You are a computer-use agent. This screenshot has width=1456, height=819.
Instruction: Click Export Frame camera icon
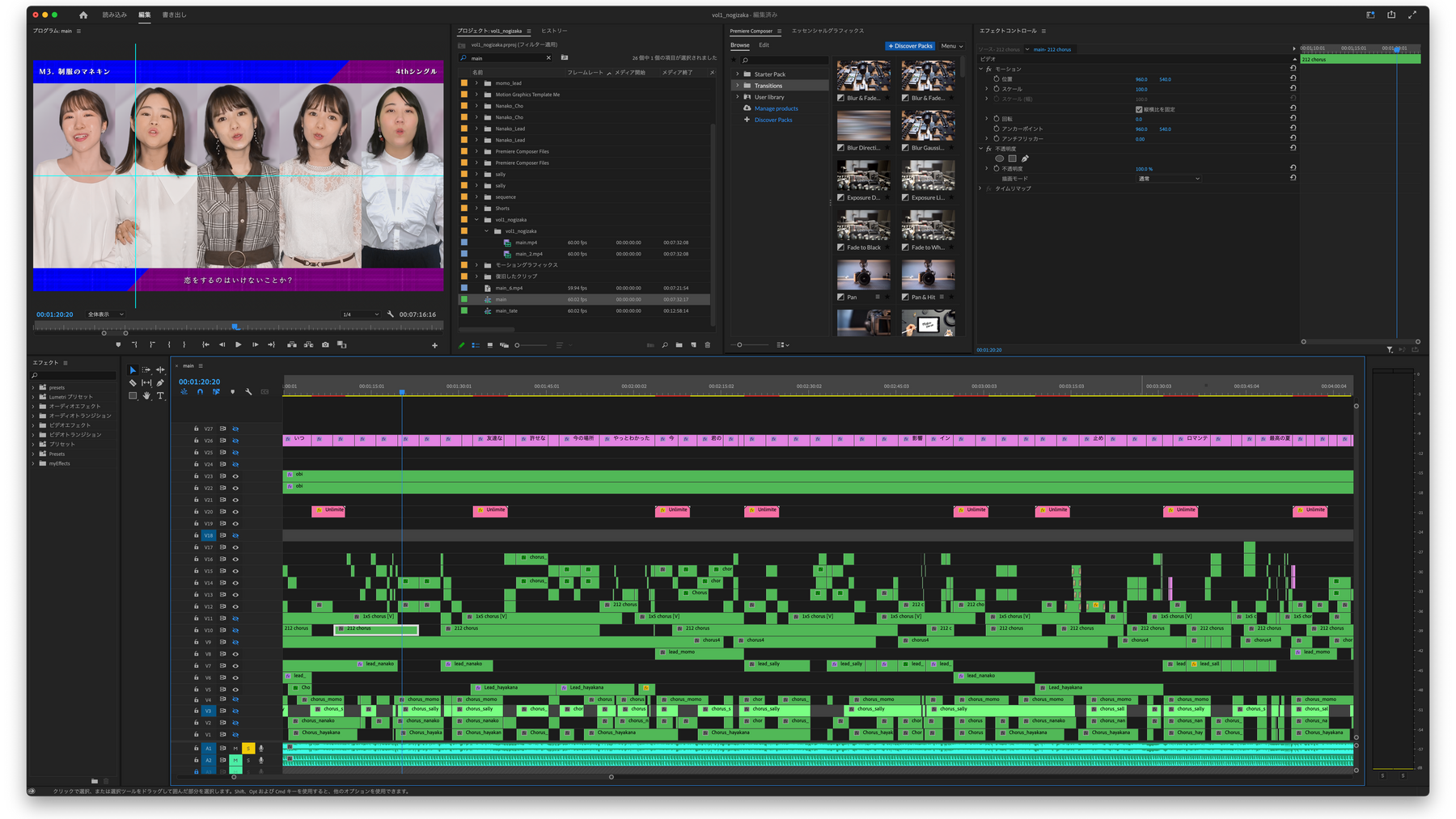point(325,344)
